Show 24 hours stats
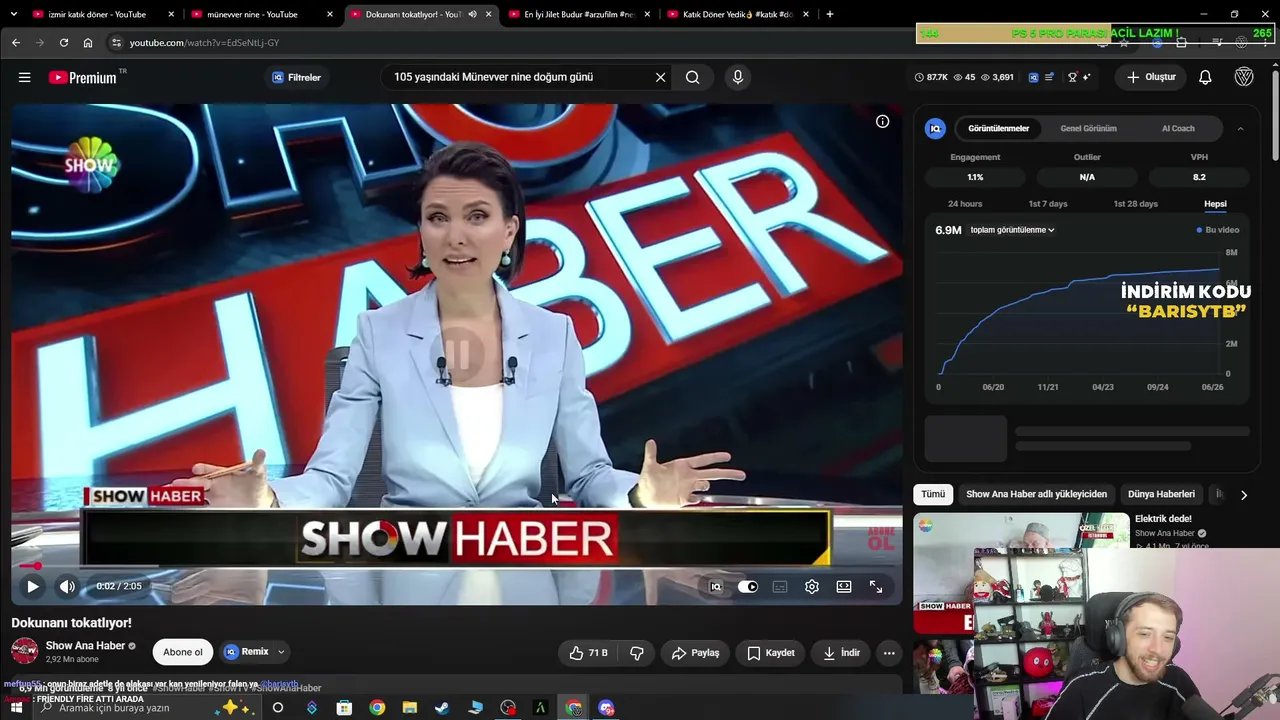This screenshot has height=720, width=1280. [x=965, y=204]
